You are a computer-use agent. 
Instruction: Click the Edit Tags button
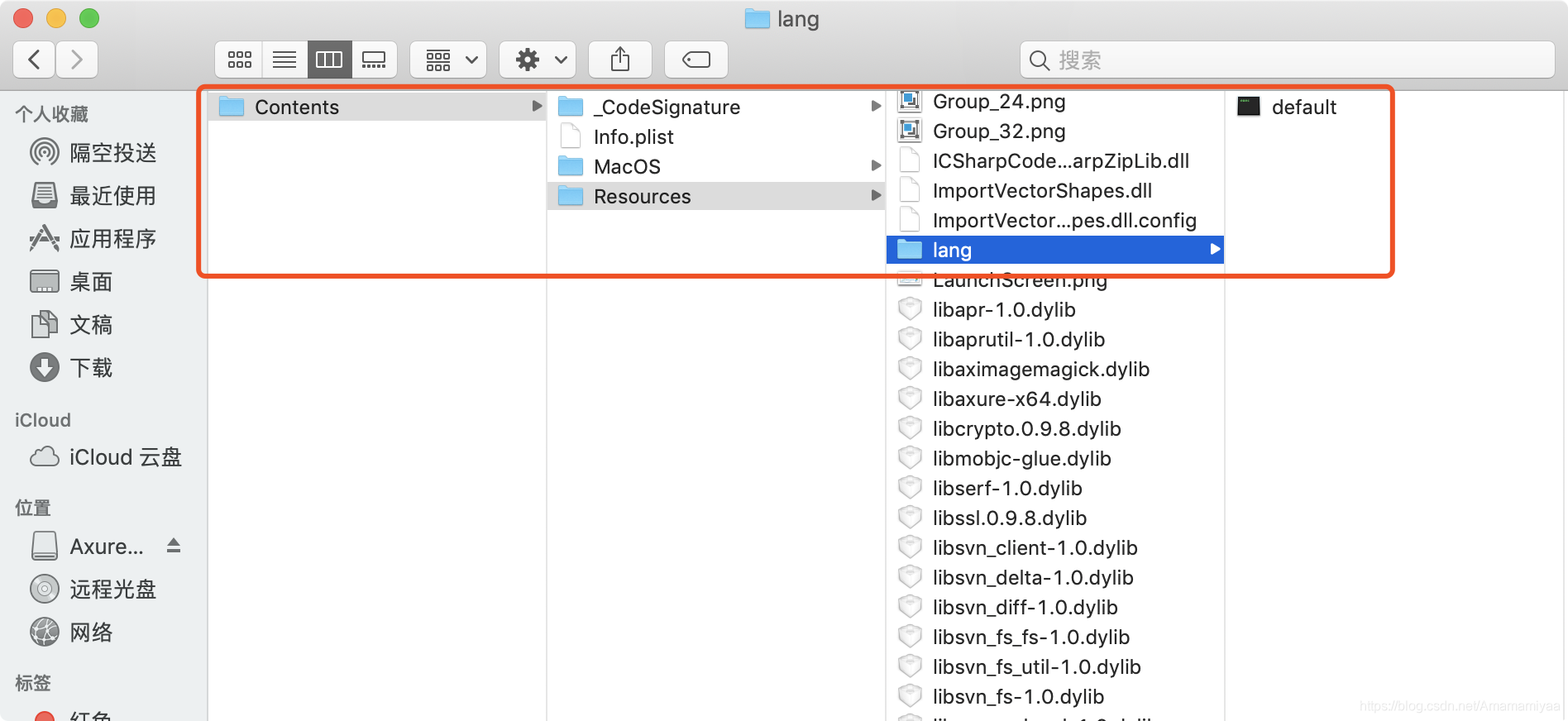pyautogui.click(x=696, y=60)
